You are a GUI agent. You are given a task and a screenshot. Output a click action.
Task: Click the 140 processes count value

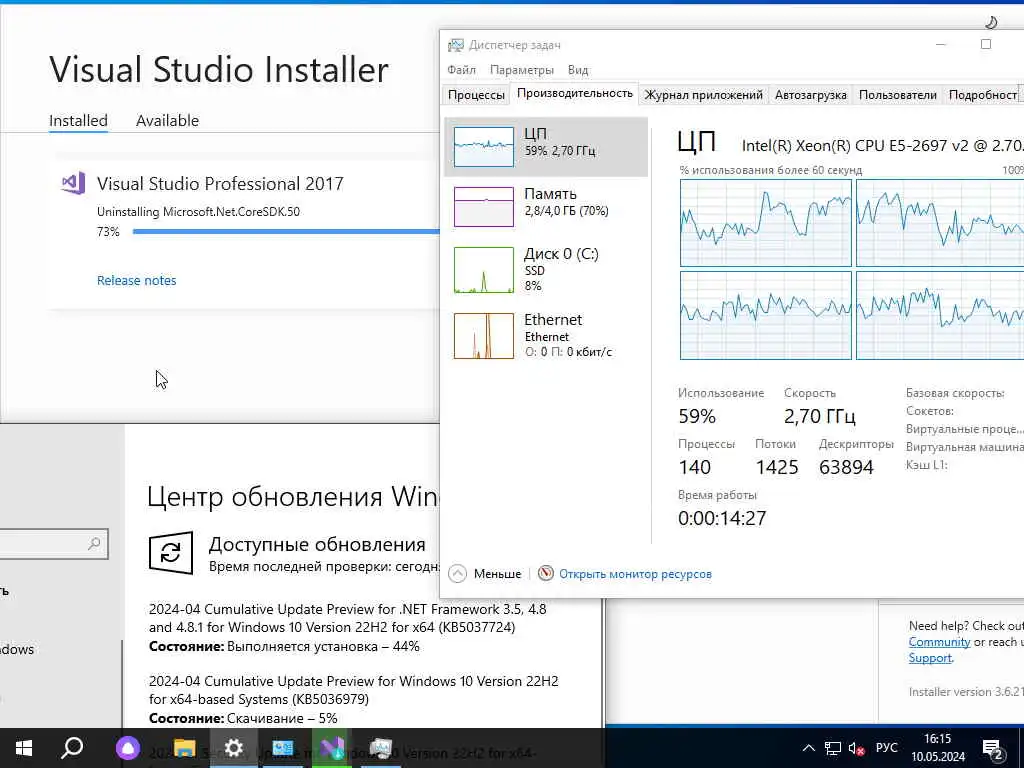click(694, 467)
